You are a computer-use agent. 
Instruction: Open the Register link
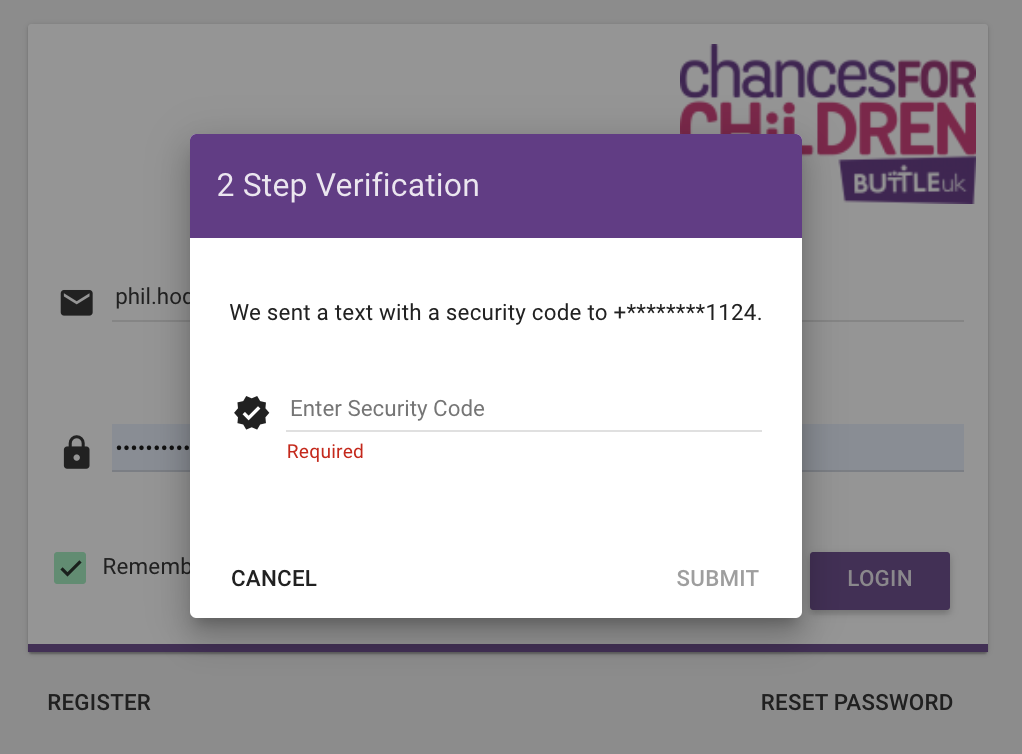tap(99, 703)
